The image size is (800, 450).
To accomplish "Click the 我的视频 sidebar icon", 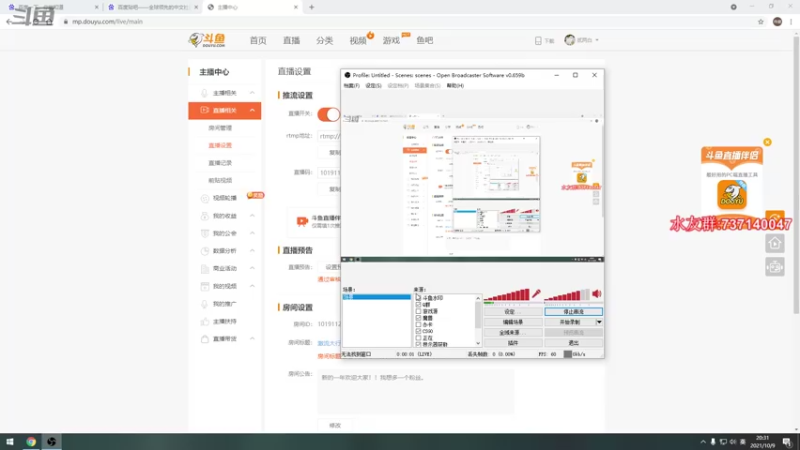I will coord(205,286).
